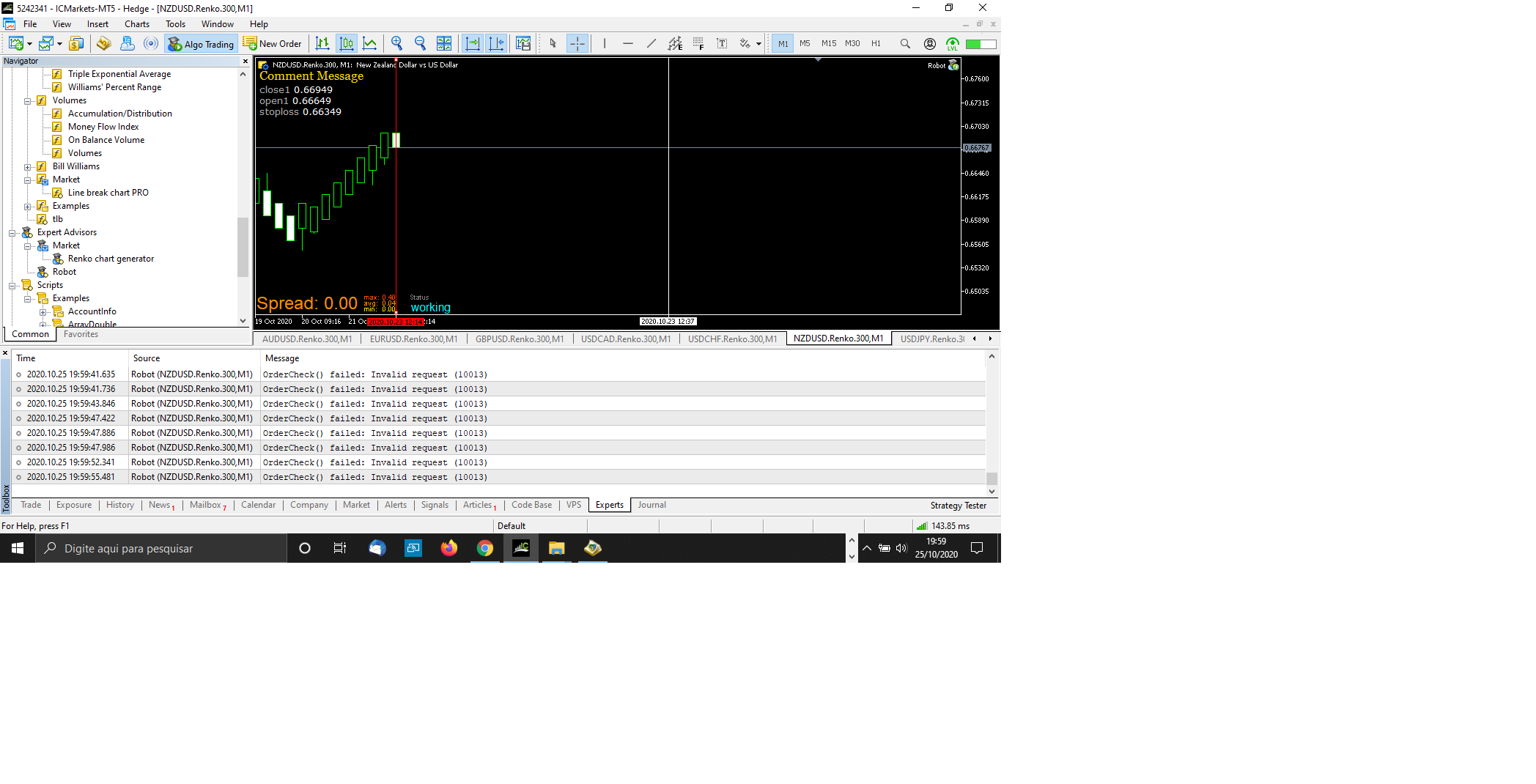Select the H1 timeframe
The height and width of the screenshot is (784, 1536).
point(876,44)
